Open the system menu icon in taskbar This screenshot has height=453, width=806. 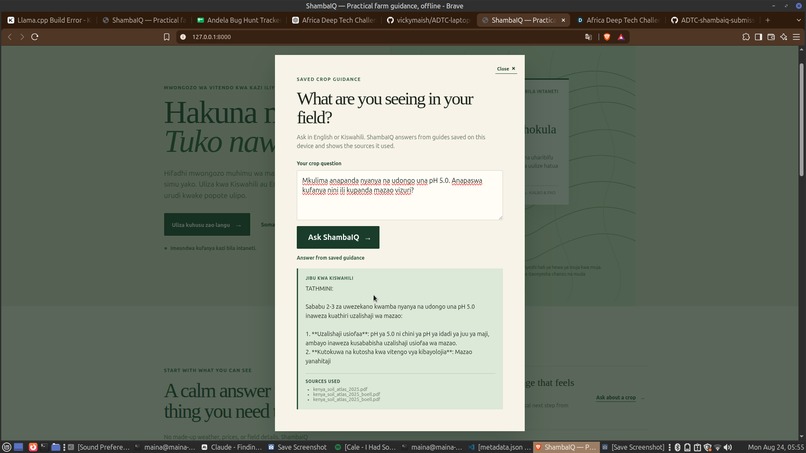6,447
